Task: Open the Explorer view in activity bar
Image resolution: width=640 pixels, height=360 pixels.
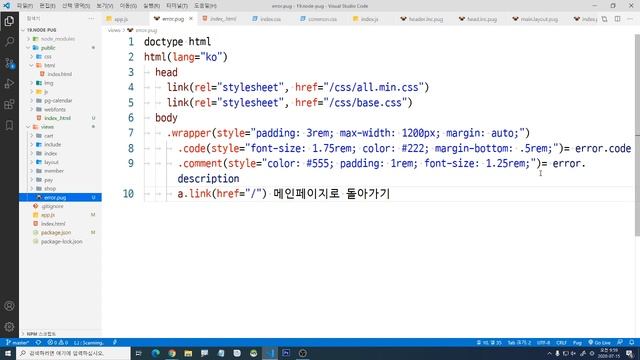Action: (x=9, y=21)
